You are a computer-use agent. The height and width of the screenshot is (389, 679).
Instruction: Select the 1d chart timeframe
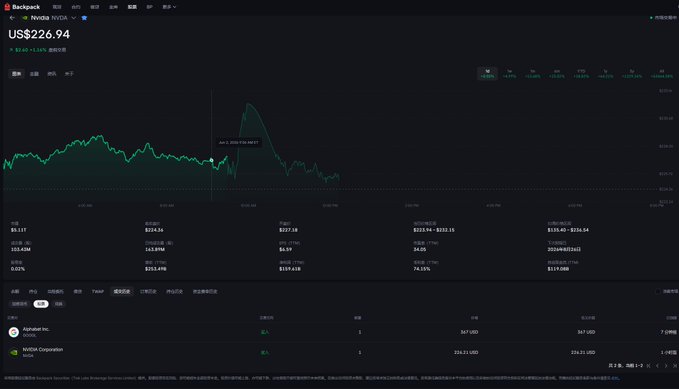pos(488,74)
